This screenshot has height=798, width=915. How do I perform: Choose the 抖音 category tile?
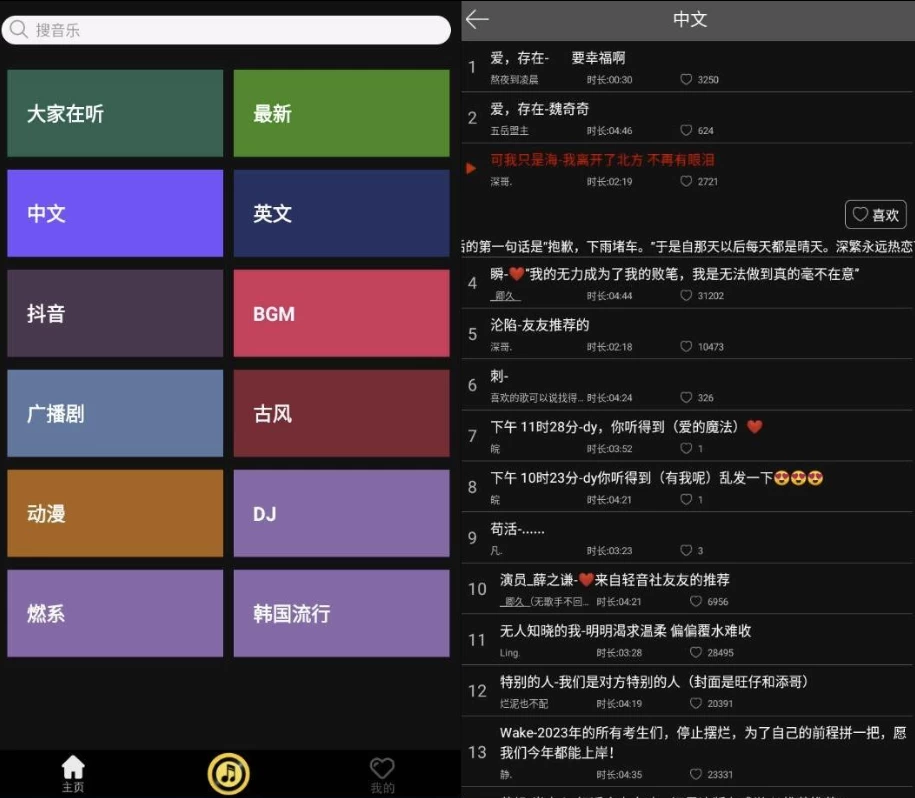115,314
